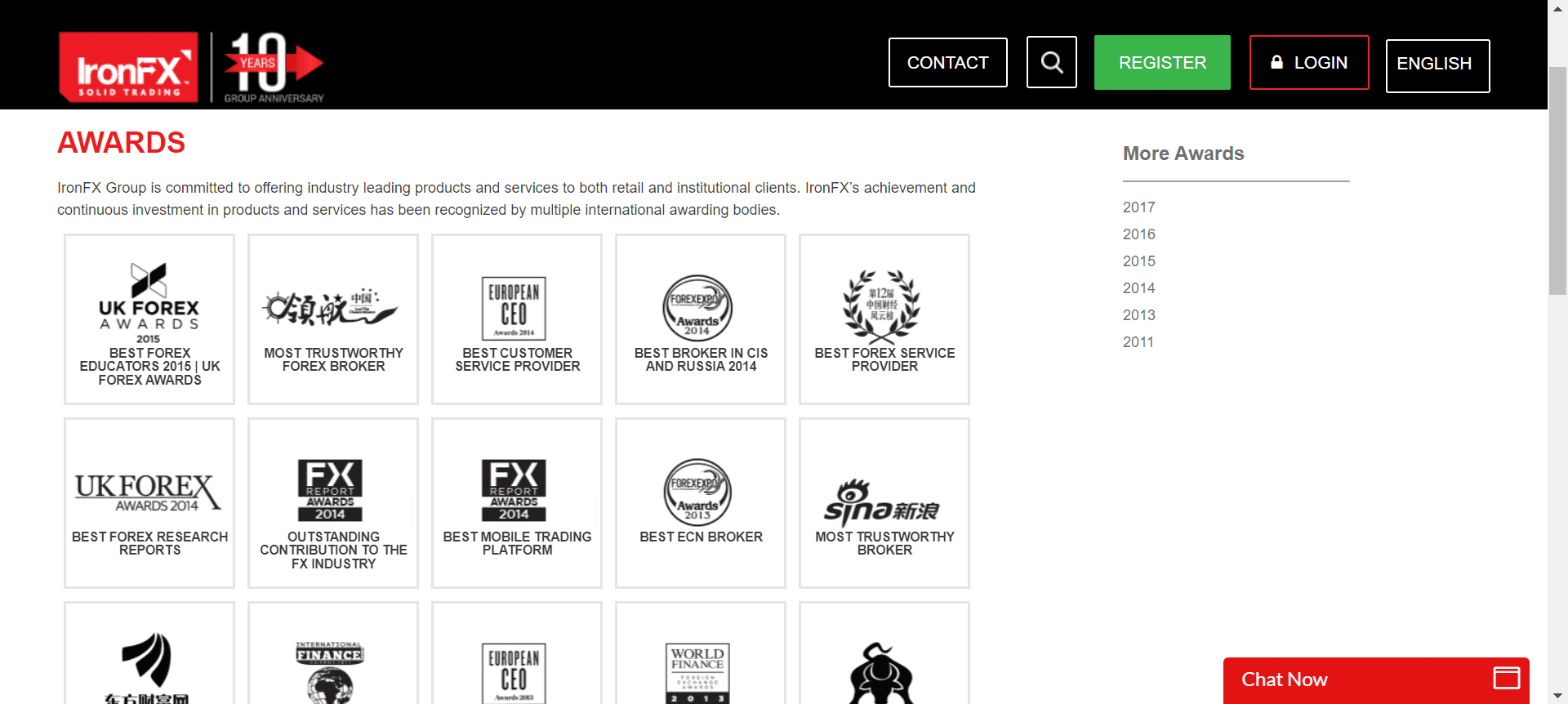Click the More Awards sidebar heading
Screen dimensions: 1568x704
pos(1183,154)
